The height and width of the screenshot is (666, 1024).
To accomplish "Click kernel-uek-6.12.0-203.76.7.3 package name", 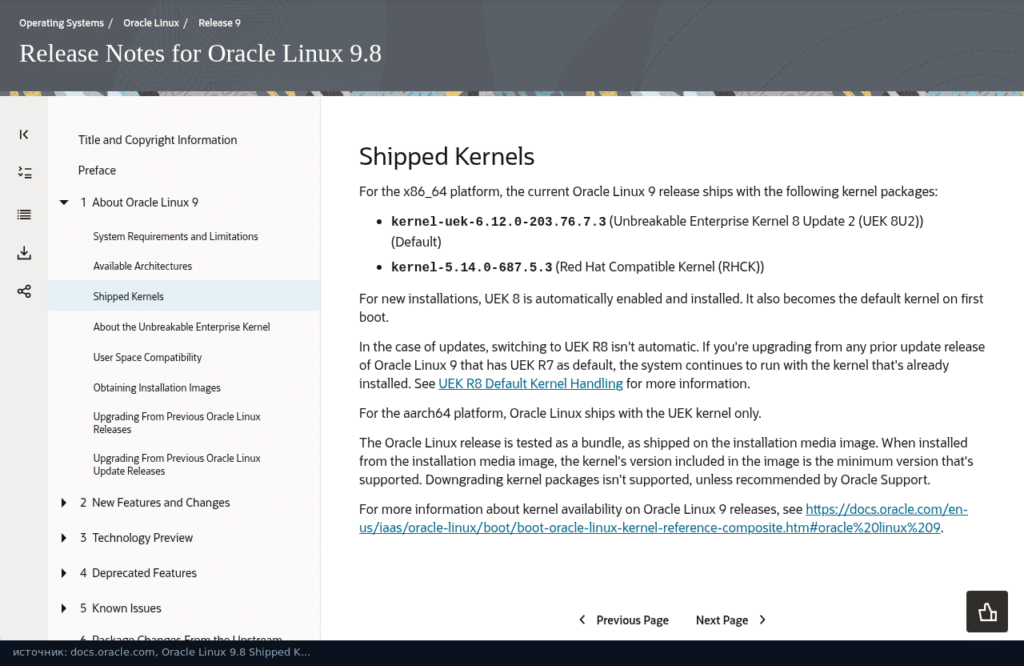I will tap(498, 222).
